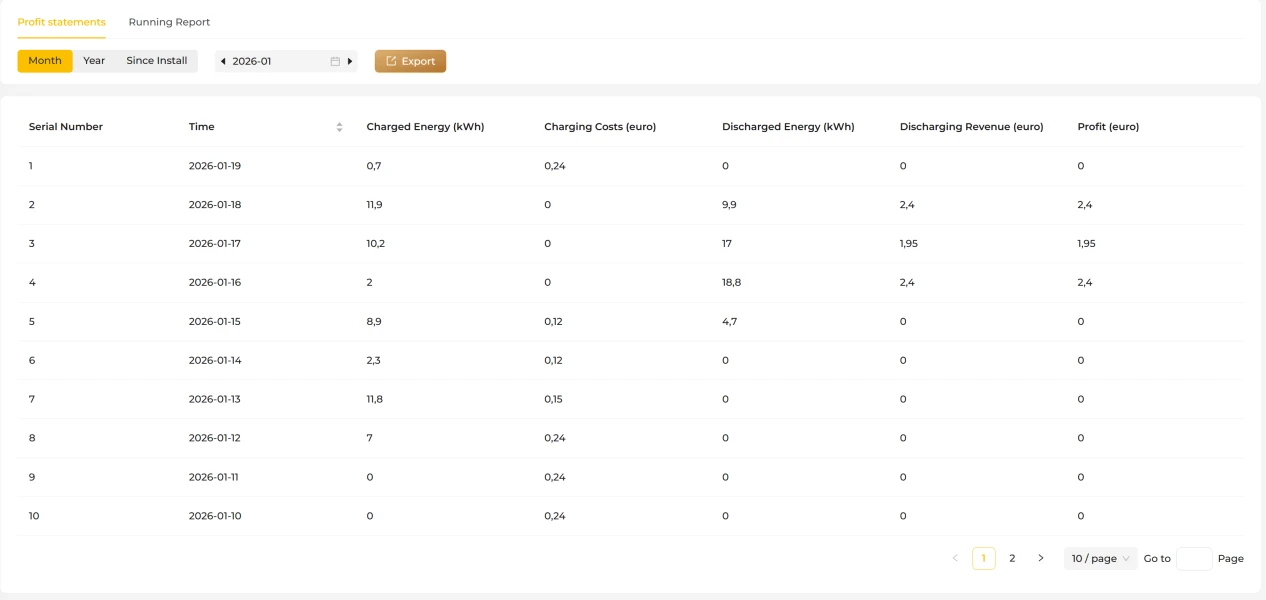Select the Month view
Image resolution: width=1266 pixels, height=600 pixels.
click(45, 61)
